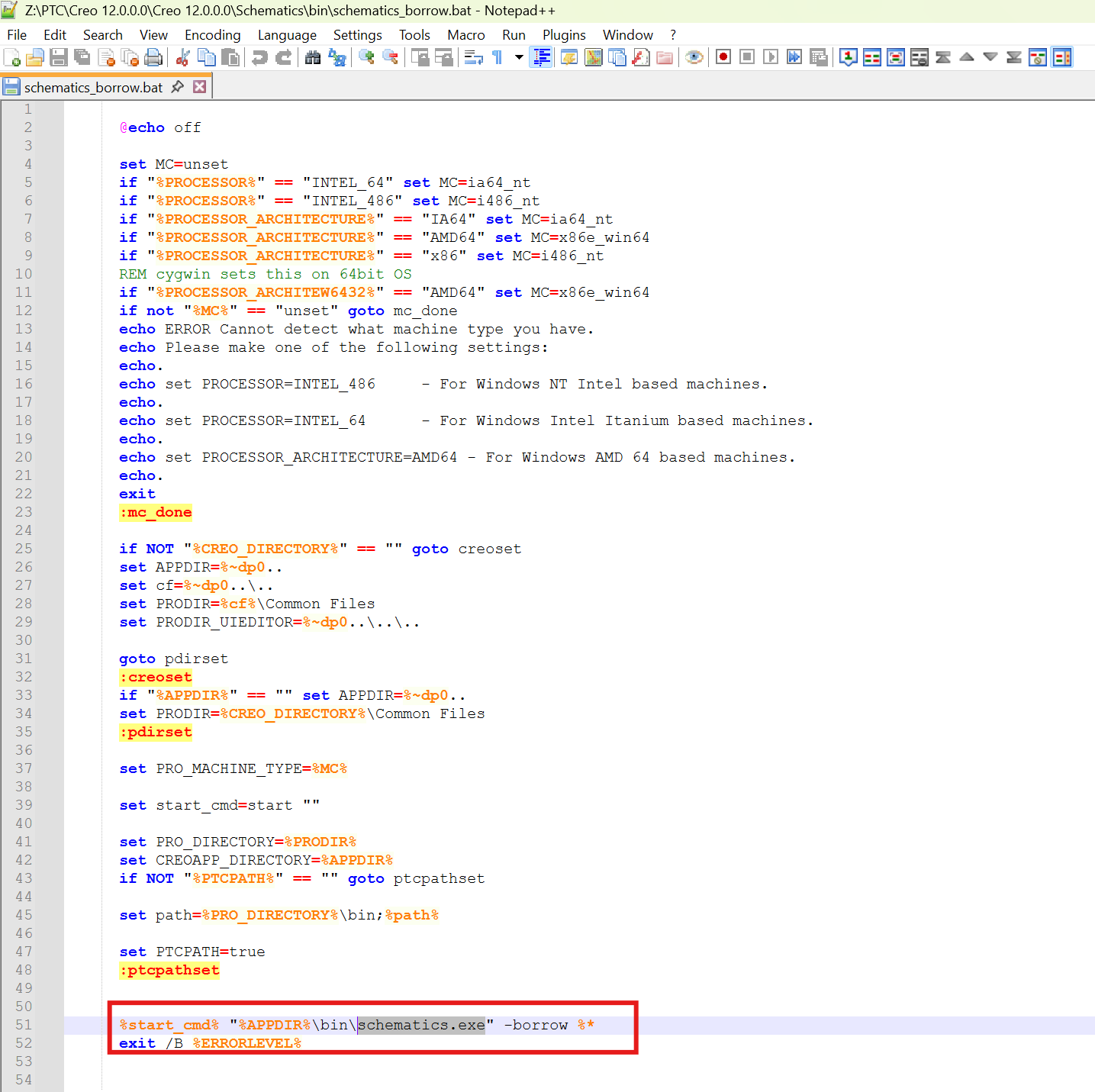Start recording a macro
This screenshot has width=1095, height=1092.
click(x=723, y=57)
